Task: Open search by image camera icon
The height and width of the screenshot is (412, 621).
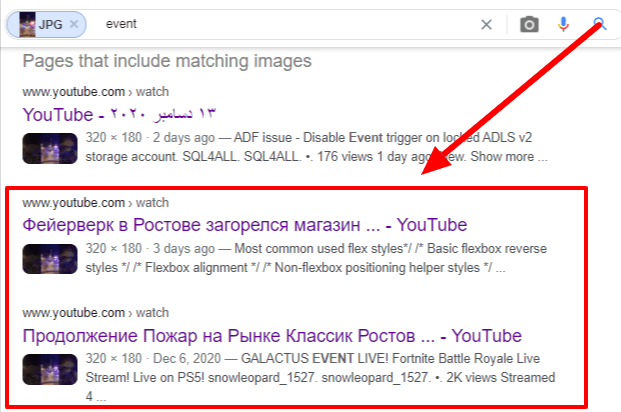Action: coord(529,25)
